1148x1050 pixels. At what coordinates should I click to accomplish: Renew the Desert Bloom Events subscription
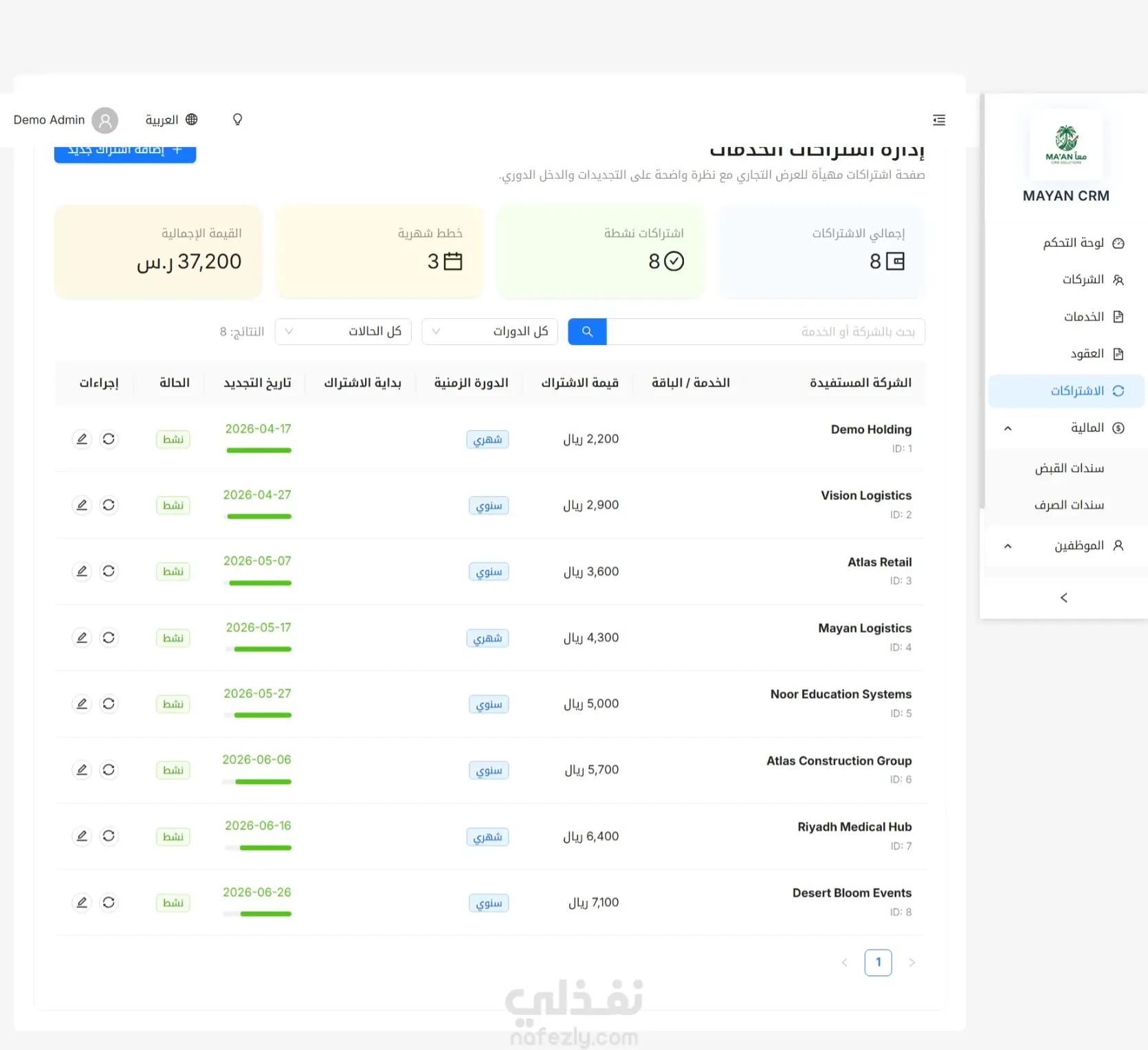[x=109, y=902]
